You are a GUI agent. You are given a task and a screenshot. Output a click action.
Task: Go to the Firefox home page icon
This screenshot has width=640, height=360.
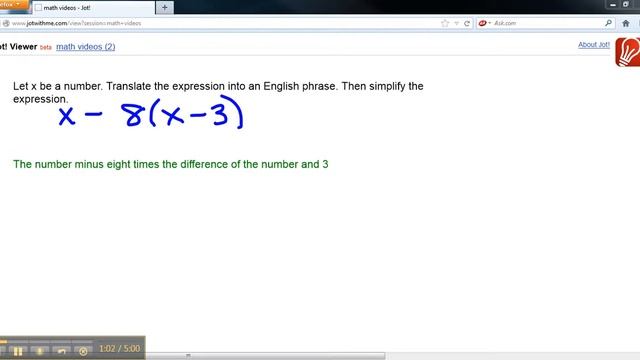pos(626,24)
